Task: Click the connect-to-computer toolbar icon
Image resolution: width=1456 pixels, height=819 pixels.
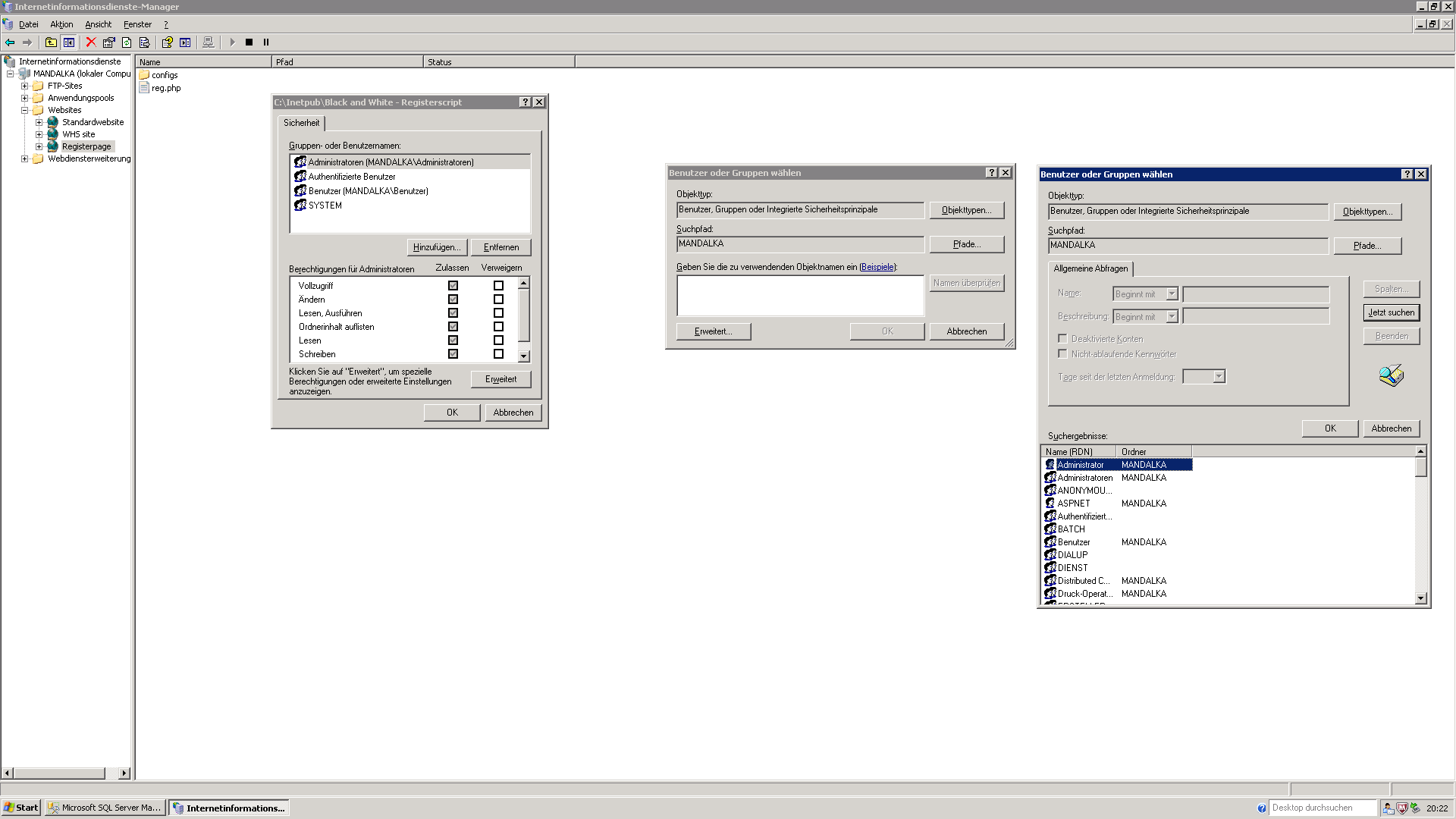Action: 208,42
